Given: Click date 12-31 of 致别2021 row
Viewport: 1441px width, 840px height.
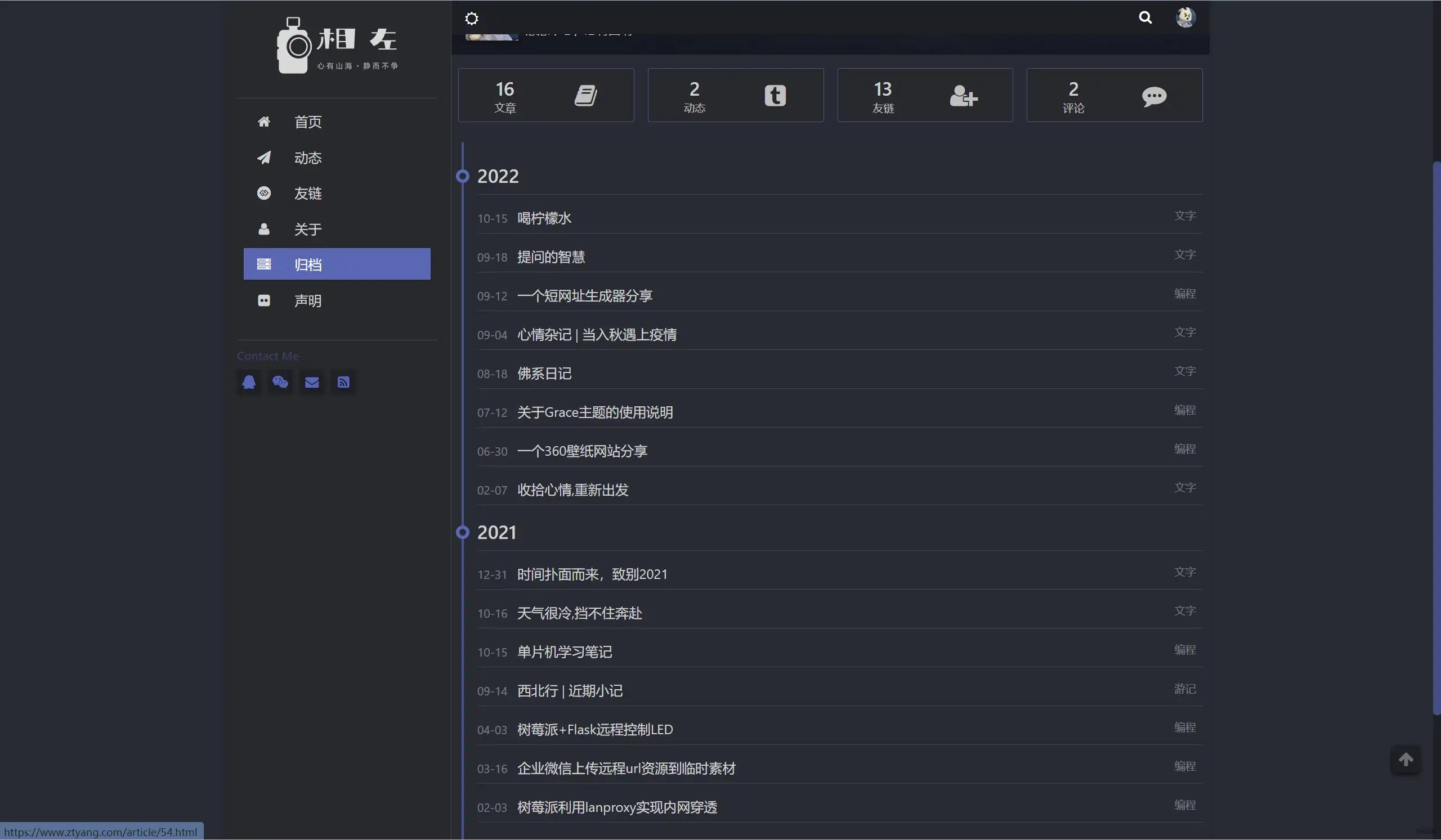Looking at the screenshot, I should 493,575.
